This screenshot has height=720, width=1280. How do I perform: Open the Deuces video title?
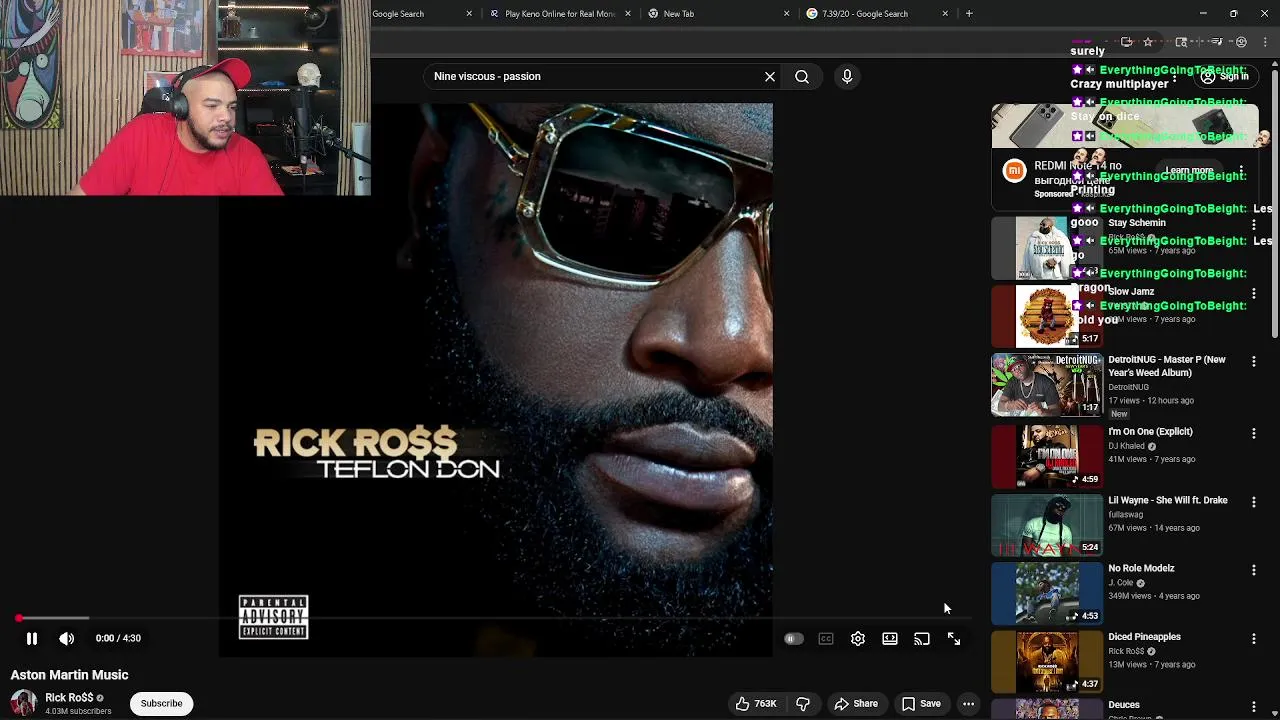[1124, 705]
